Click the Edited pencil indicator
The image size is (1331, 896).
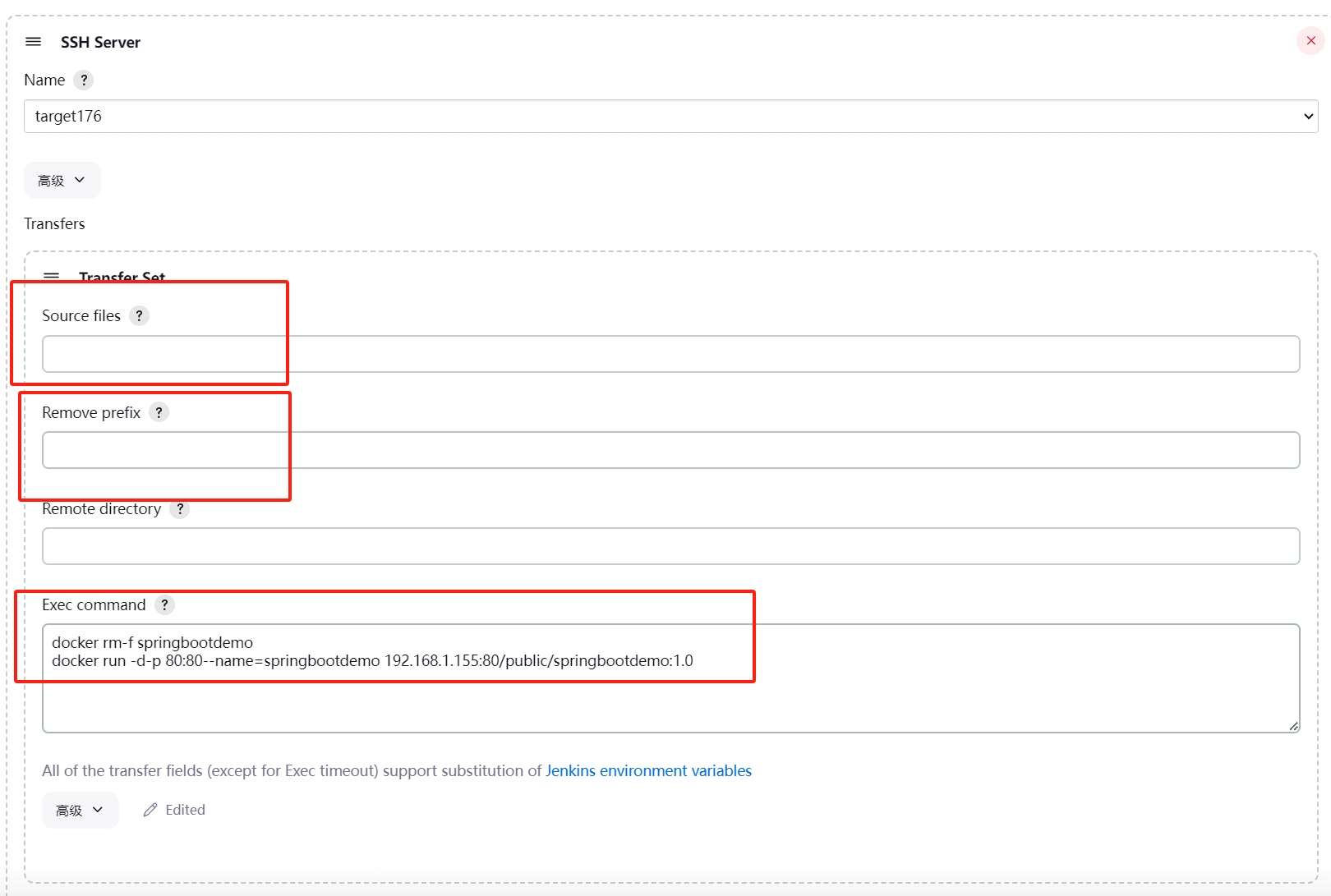click(x=174, y=810)
